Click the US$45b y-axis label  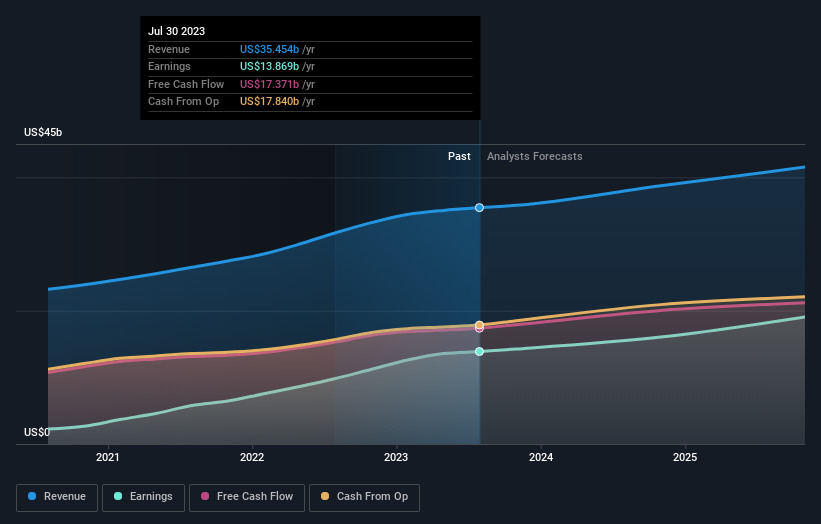pyautogui.click(x=43, y=132)
